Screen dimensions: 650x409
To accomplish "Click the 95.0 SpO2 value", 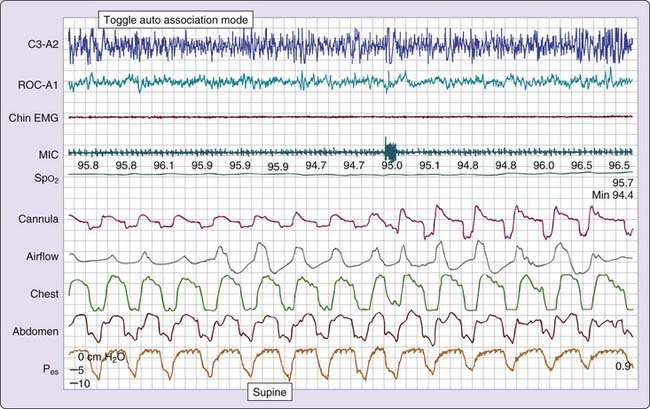I will coord(392,166).
